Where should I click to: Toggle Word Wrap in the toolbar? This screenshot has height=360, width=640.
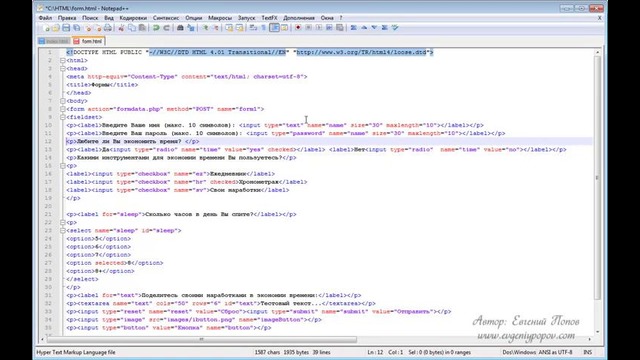253,28
